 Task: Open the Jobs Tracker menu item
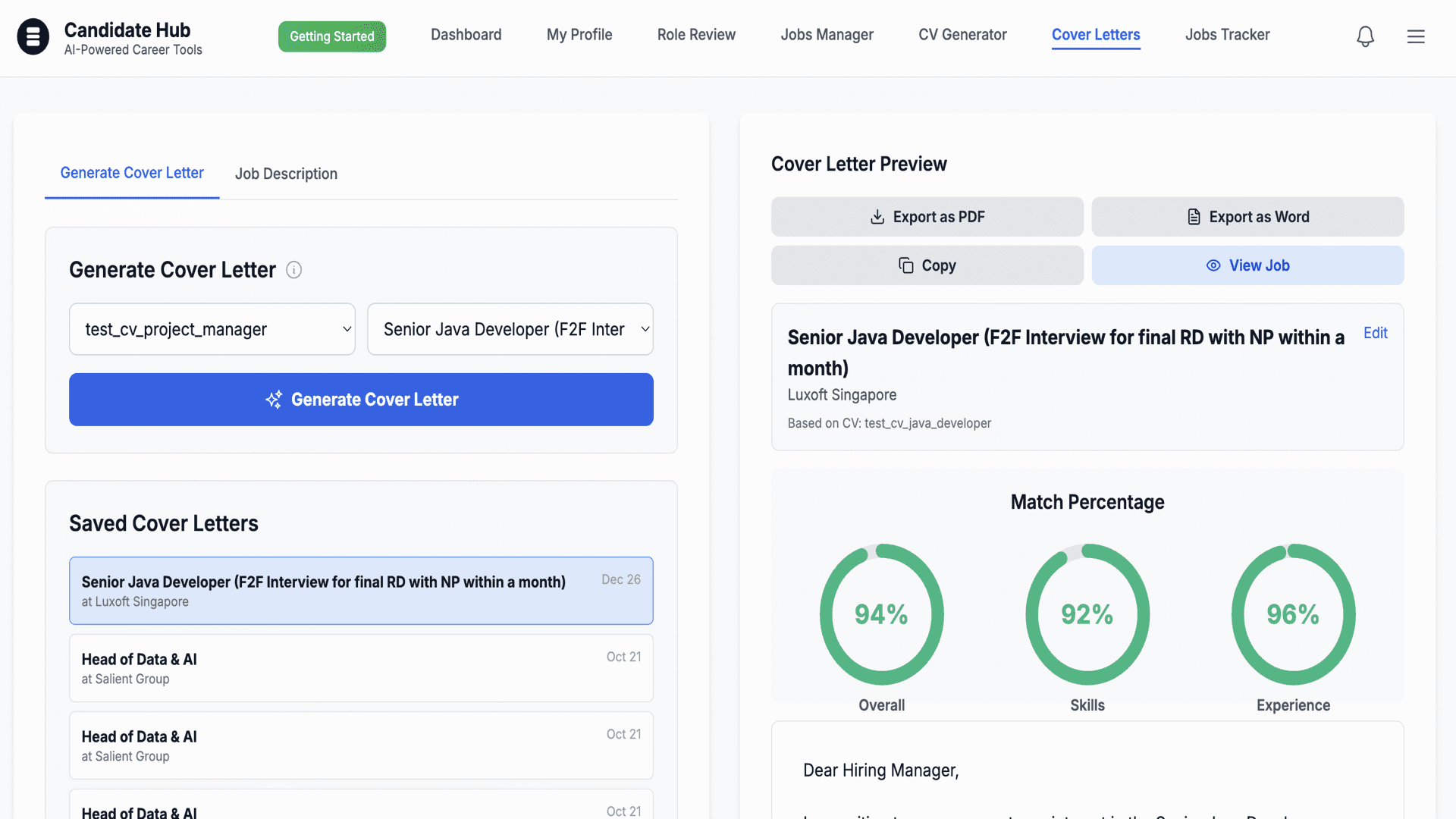coord(1227,35)
